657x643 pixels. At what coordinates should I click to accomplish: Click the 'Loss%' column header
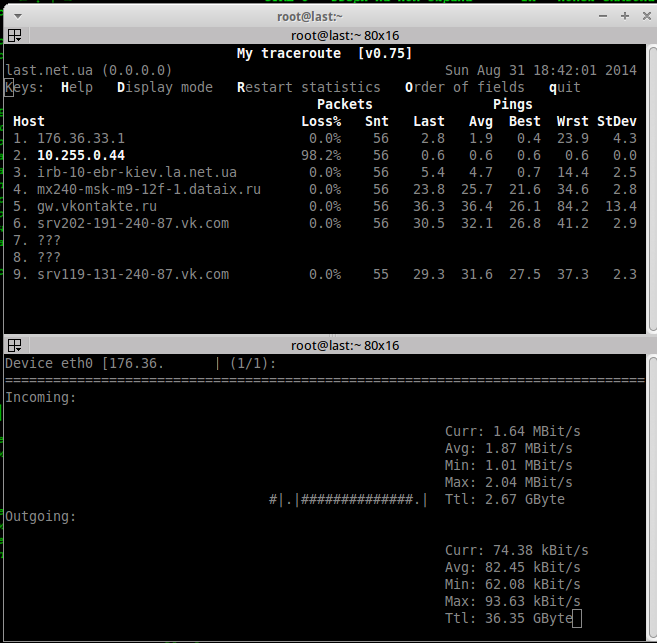click(321, 121)
